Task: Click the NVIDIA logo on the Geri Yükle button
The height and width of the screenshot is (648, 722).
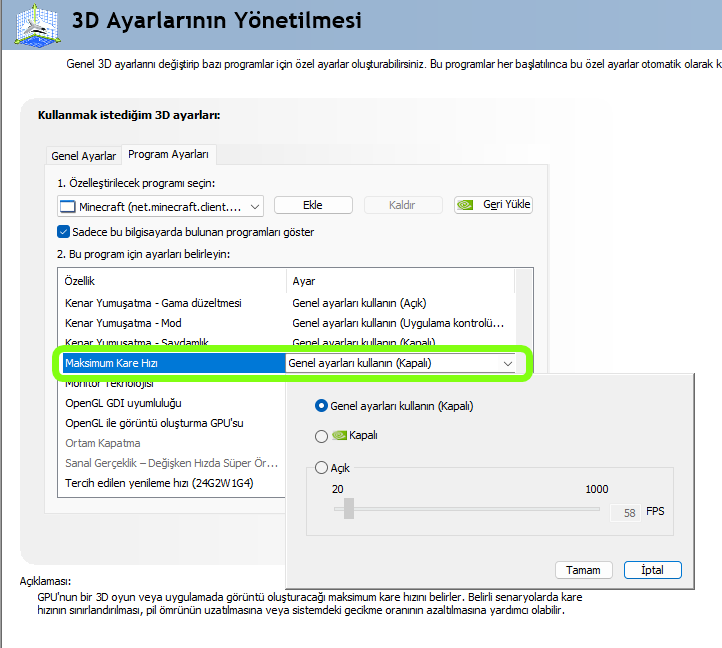Action: 466,205
